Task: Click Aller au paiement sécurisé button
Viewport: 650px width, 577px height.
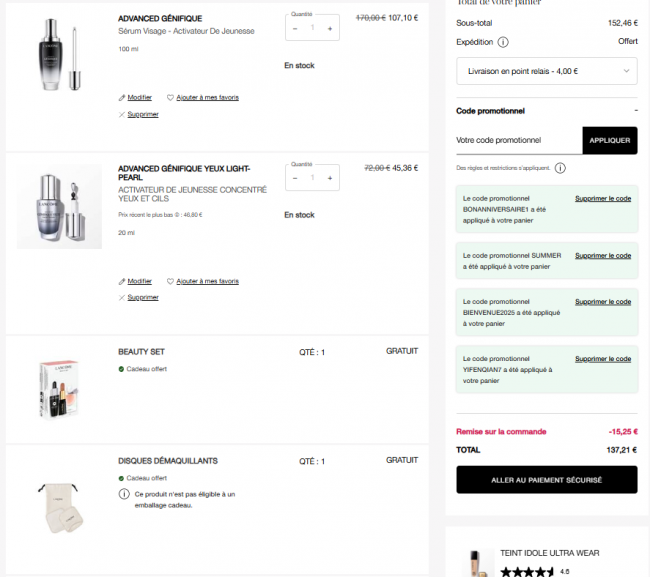Action: (x=547, y=480)
